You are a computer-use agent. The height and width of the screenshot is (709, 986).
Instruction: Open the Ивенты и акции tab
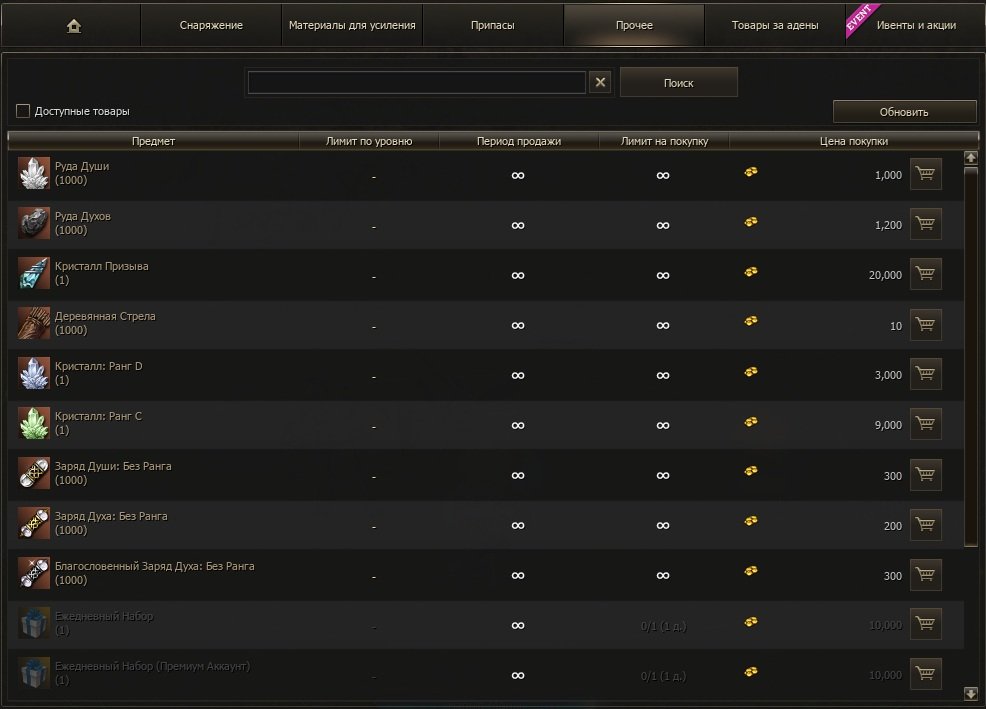point(916,25)
